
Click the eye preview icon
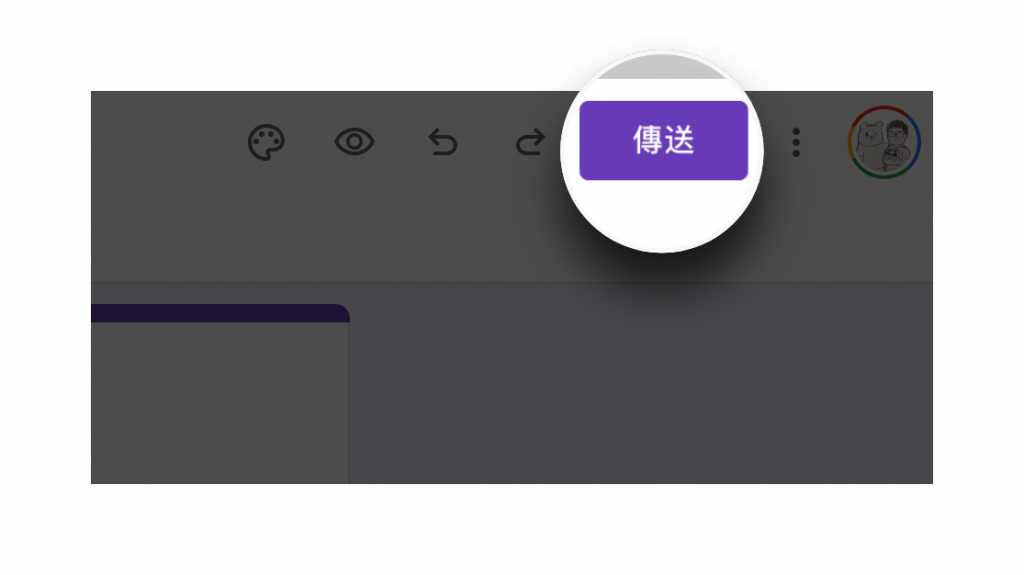(355, 142)
